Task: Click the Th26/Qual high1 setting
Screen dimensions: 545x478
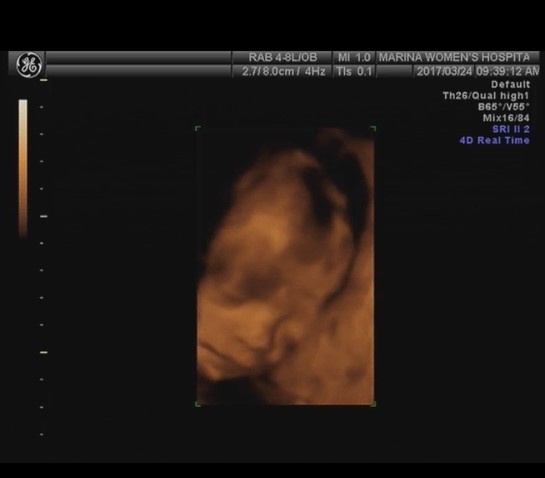Action: [x=486, y=96]
